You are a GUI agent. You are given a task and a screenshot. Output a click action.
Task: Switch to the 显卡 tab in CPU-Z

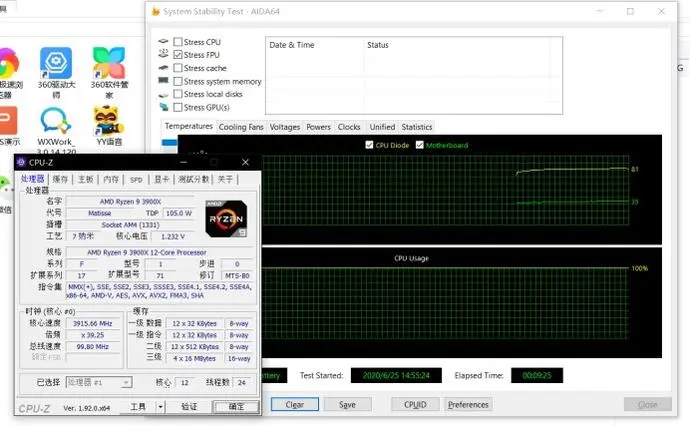(161, 179)
